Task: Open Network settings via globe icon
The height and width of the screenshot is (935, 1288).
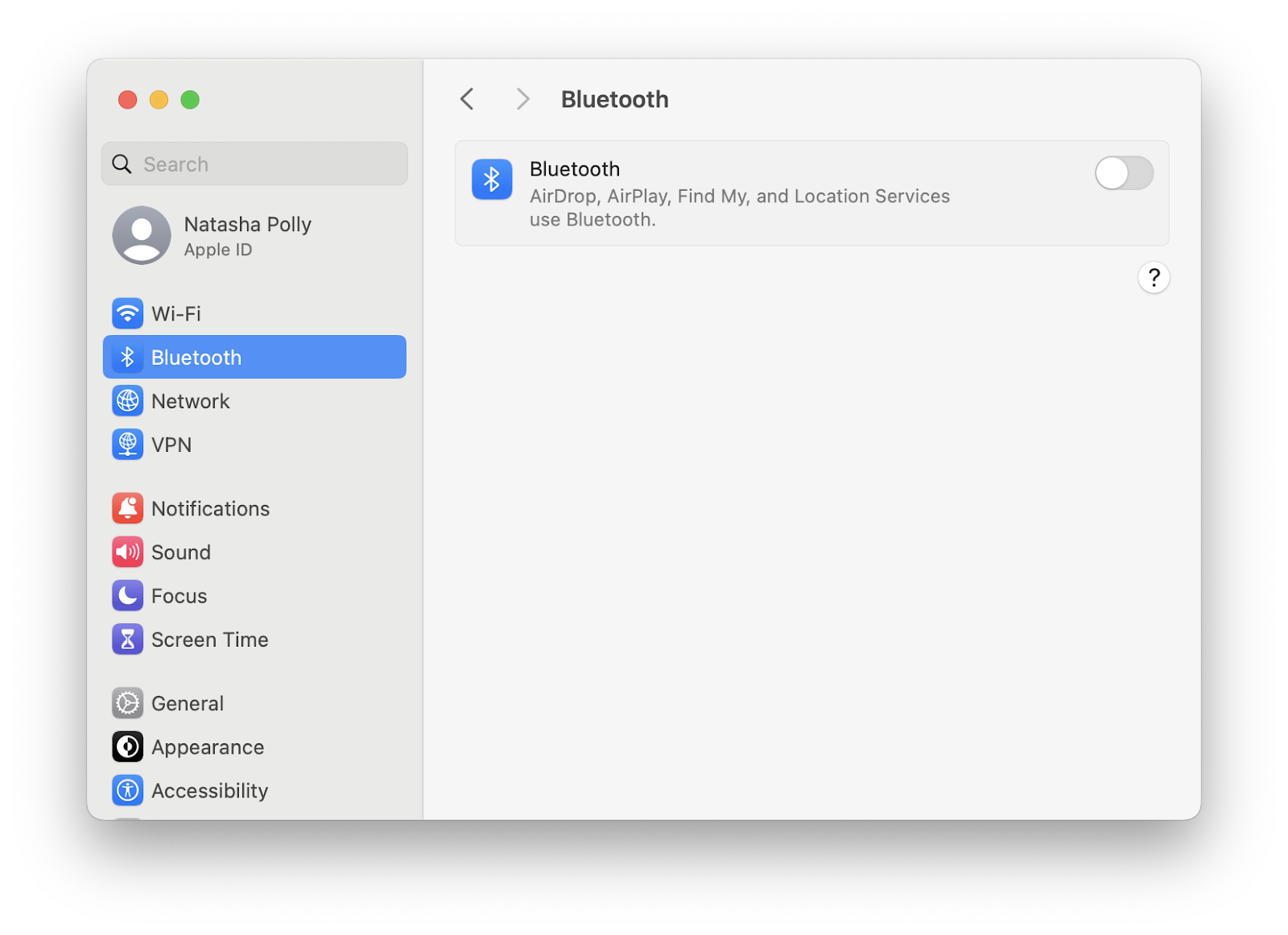Action: [x=127, y=400]
